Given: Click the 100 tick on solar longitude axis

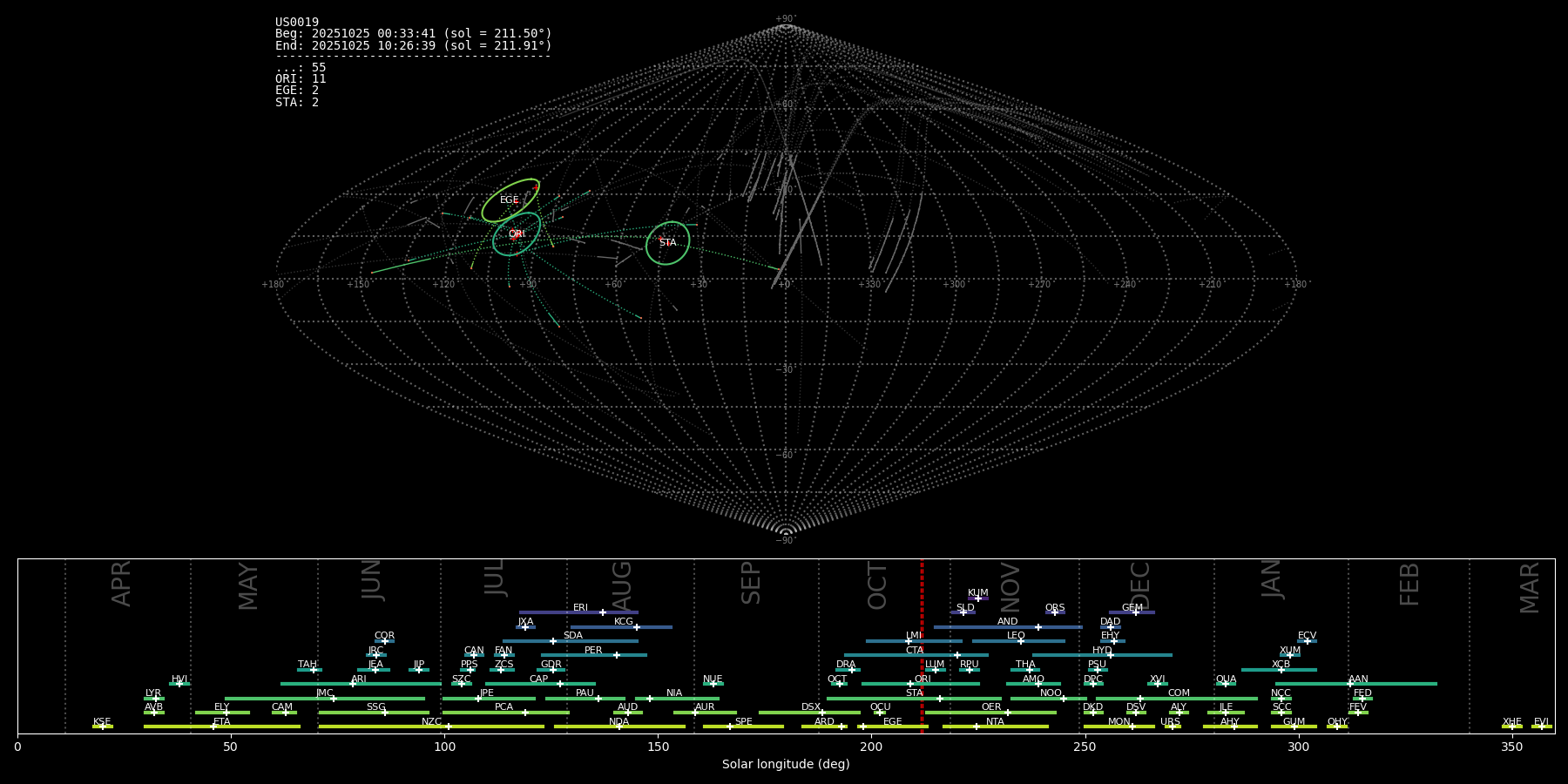Looking at the screenshot, I should (444, 747).
